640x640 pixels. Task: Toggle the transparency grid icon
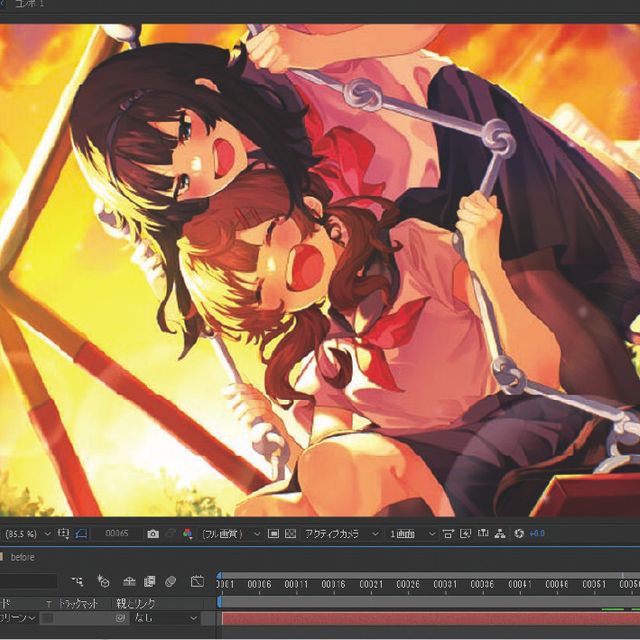point(290,533)
